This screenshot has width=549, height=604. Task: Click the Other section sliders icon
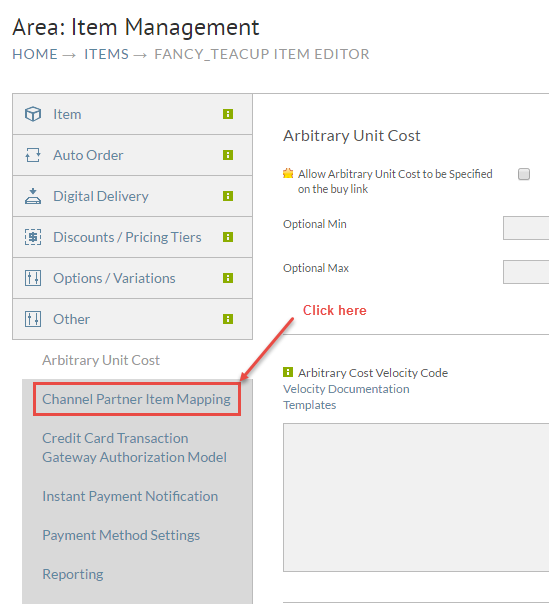click(x=33, y=319)
